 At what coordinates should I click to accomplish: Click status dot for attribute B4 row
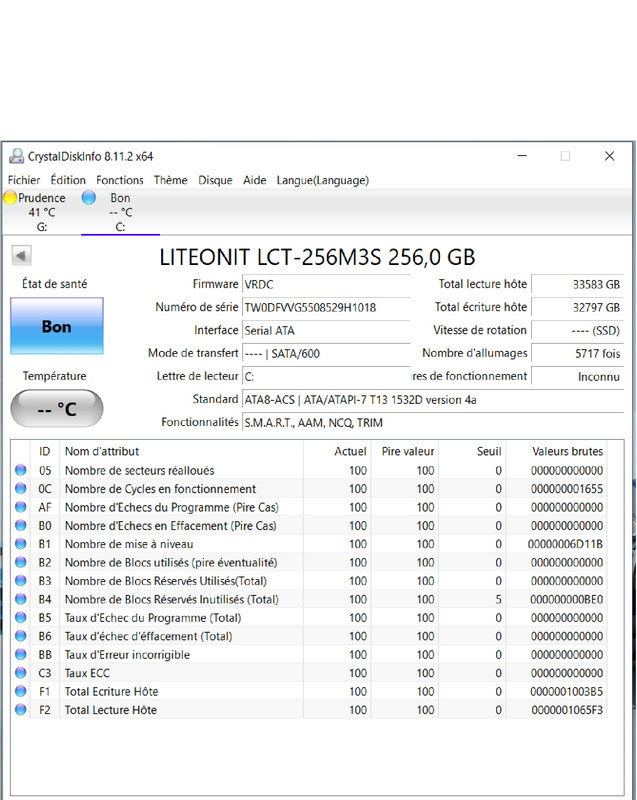click(20, 598)
